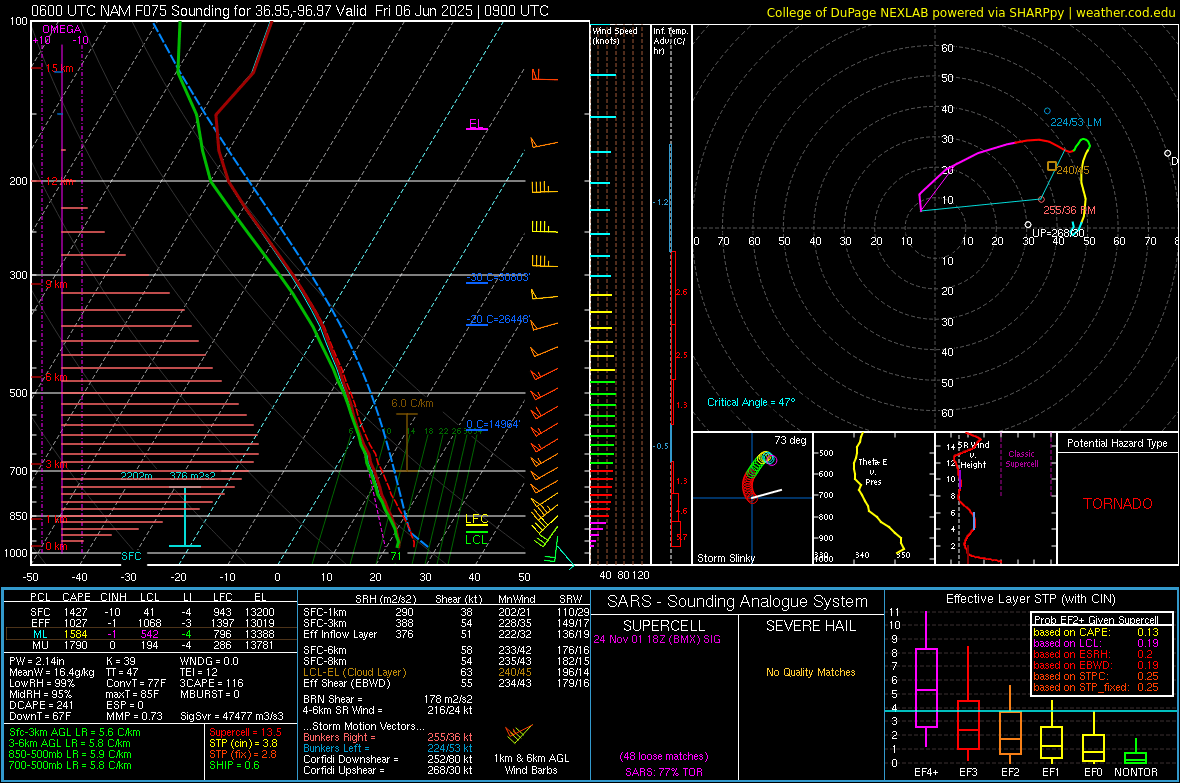Click the Sfc-3km AGL LR = 5.6 C/km line

[x=75, y=732]
